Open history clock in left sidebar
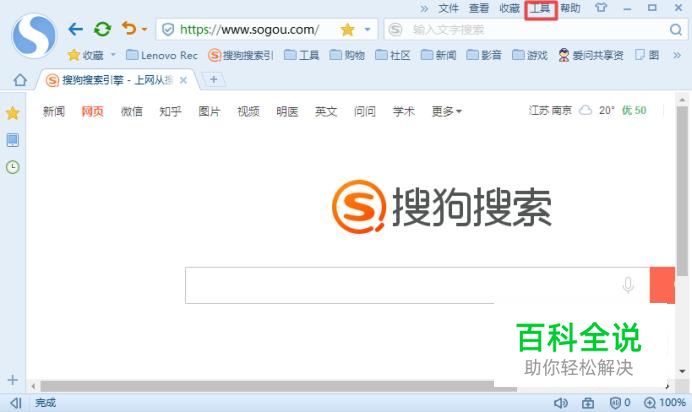 12,167
